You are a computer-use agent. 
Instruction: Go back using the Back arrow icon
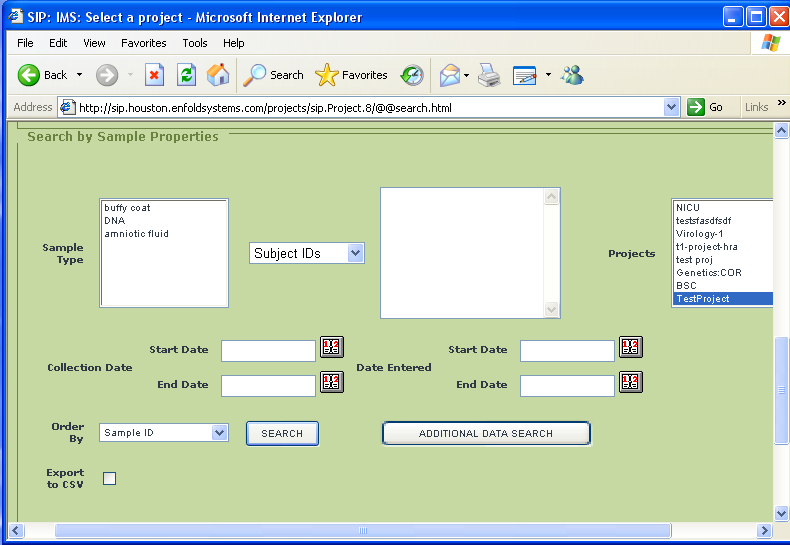[x=29, y=75]
